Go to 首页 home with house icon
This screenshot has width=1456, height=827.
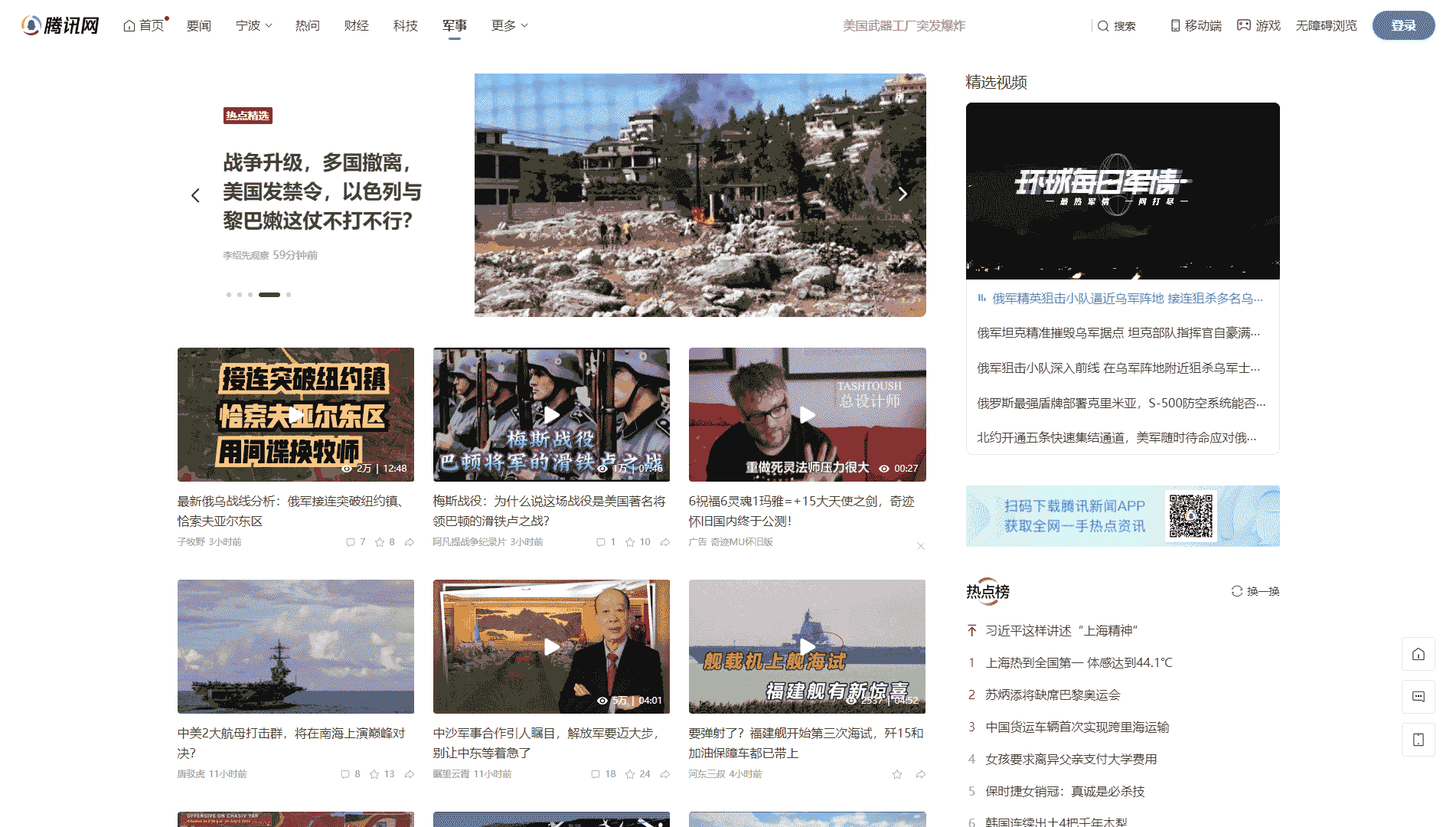click(144, 25)
